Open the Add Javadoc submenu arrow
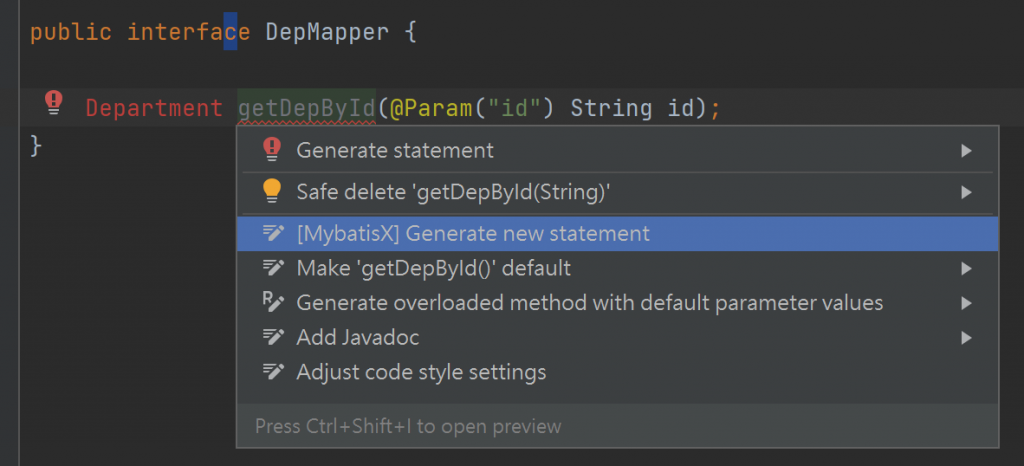The image size is (1024, 466). pyautogui.click(x=966, y=338)
